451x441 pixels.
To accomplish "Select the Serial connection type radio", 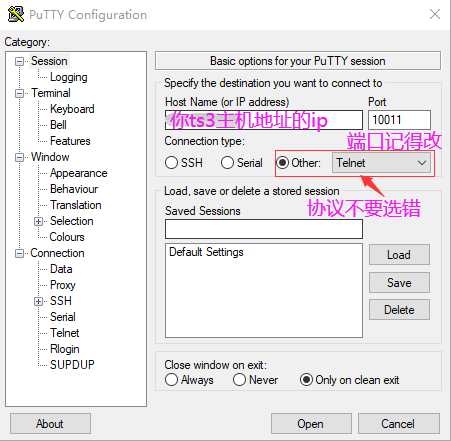I will click(227, 163).
